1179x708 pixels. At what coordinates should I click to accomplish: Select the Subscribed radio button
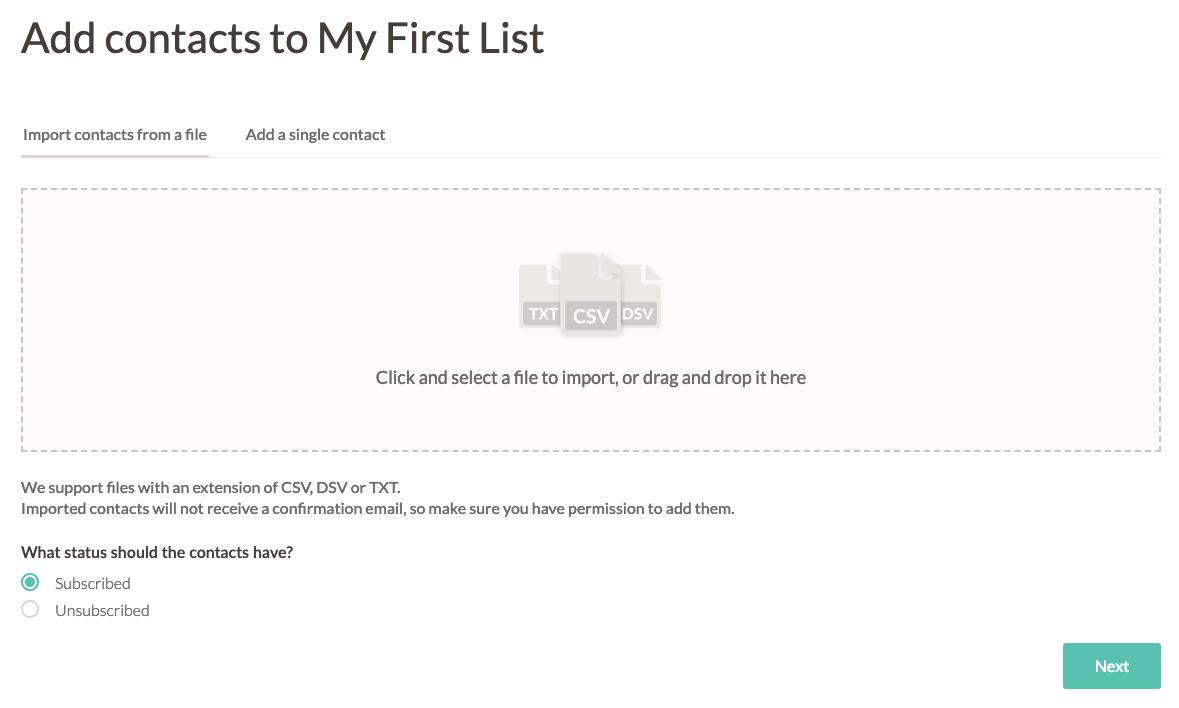pyautogui.click(x=31, y=583)
